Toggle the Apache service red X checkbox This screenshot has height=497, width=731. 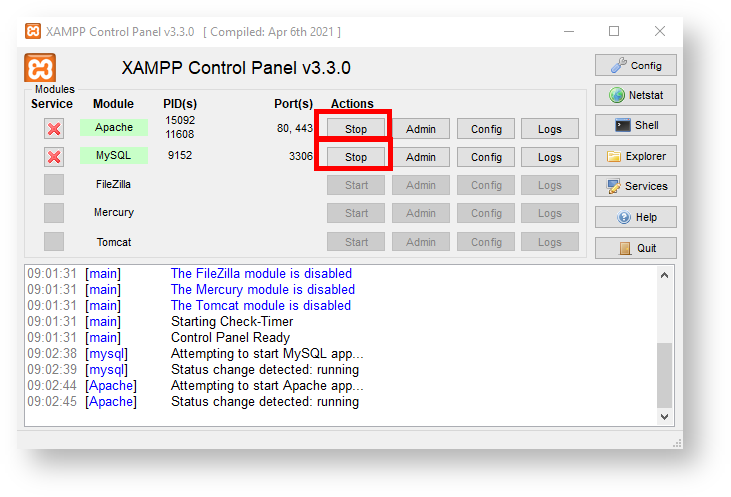[54, 129]
